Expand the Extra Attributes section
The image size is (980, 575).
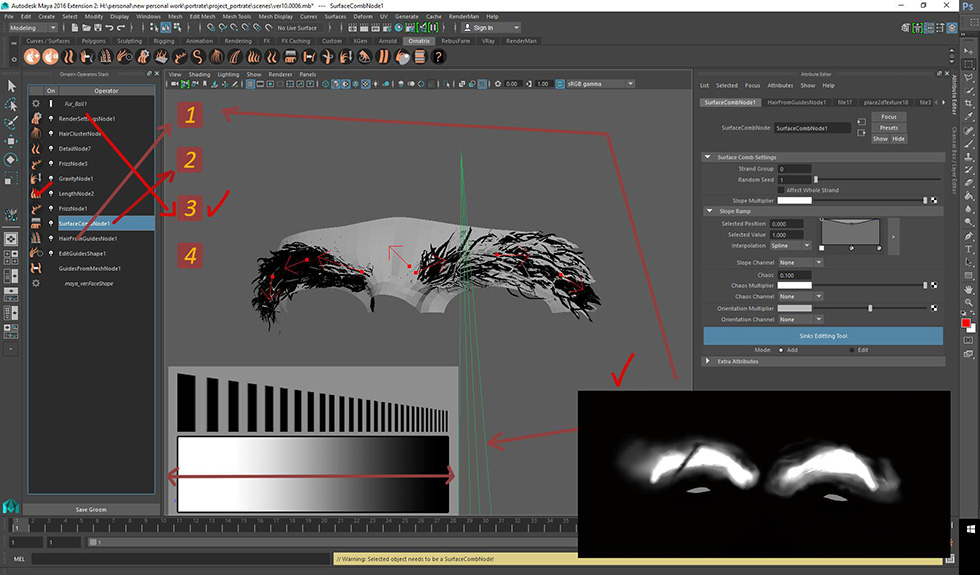pos(709,361)
